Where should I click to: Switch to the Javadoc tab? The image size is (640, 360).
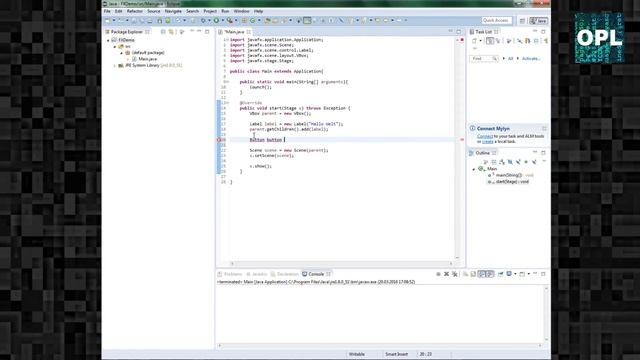coord(256,274)
